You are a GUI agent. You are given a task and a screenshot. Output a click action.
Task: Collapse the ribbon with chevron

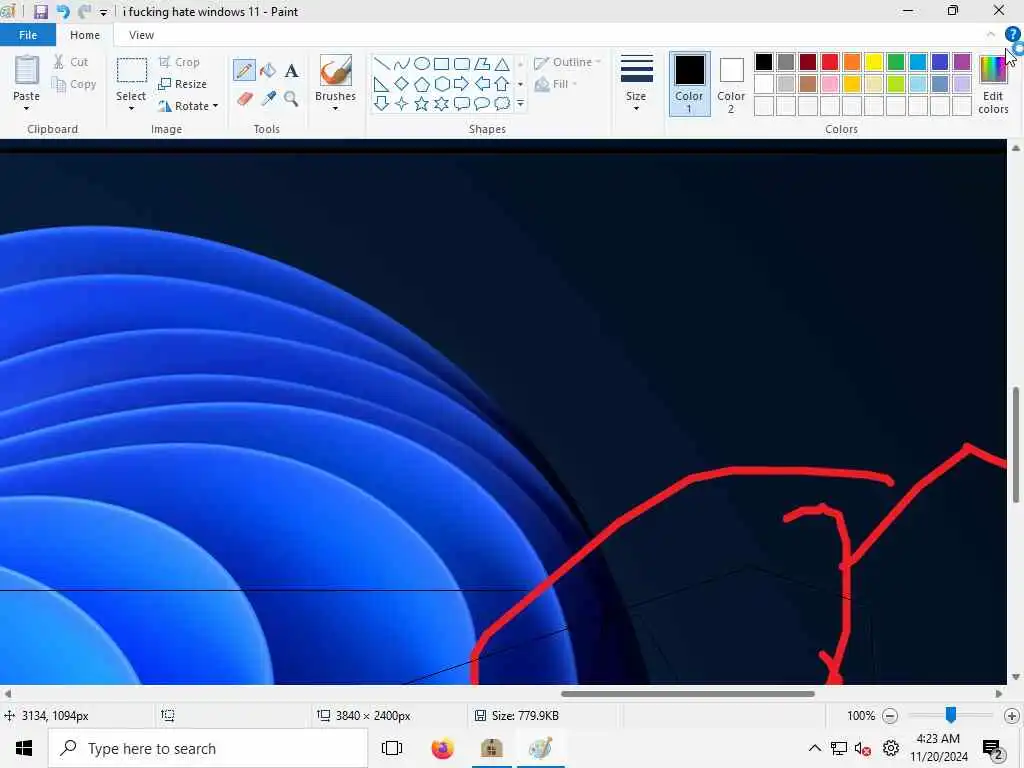click(x=991, y=35)
